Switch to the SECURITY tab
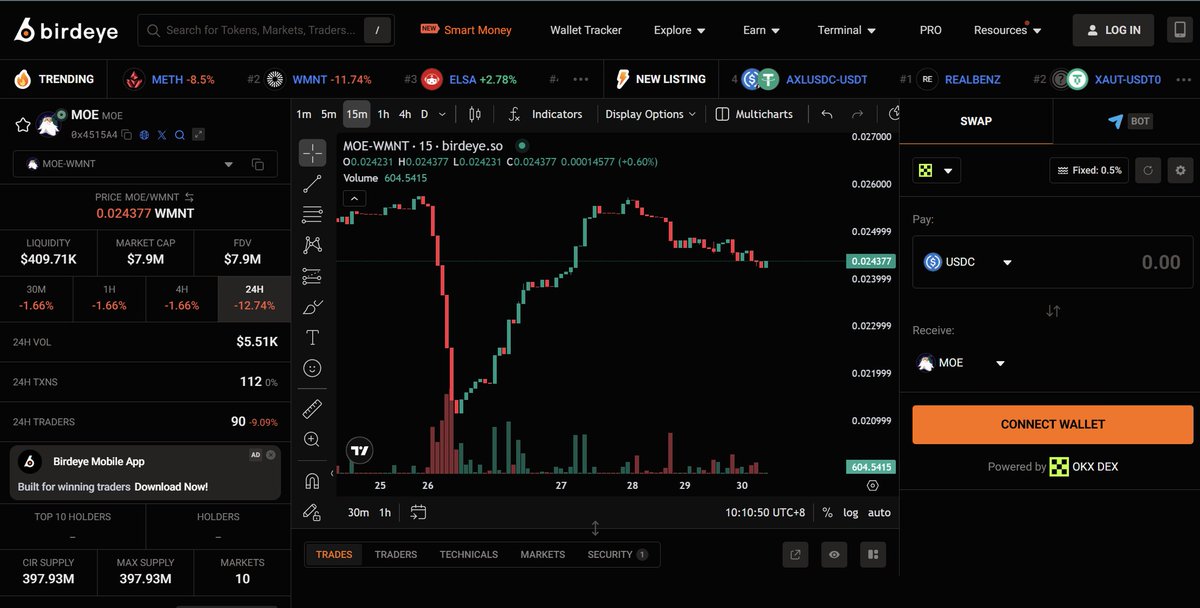1200x608 pixels. [x=617, y=554]
